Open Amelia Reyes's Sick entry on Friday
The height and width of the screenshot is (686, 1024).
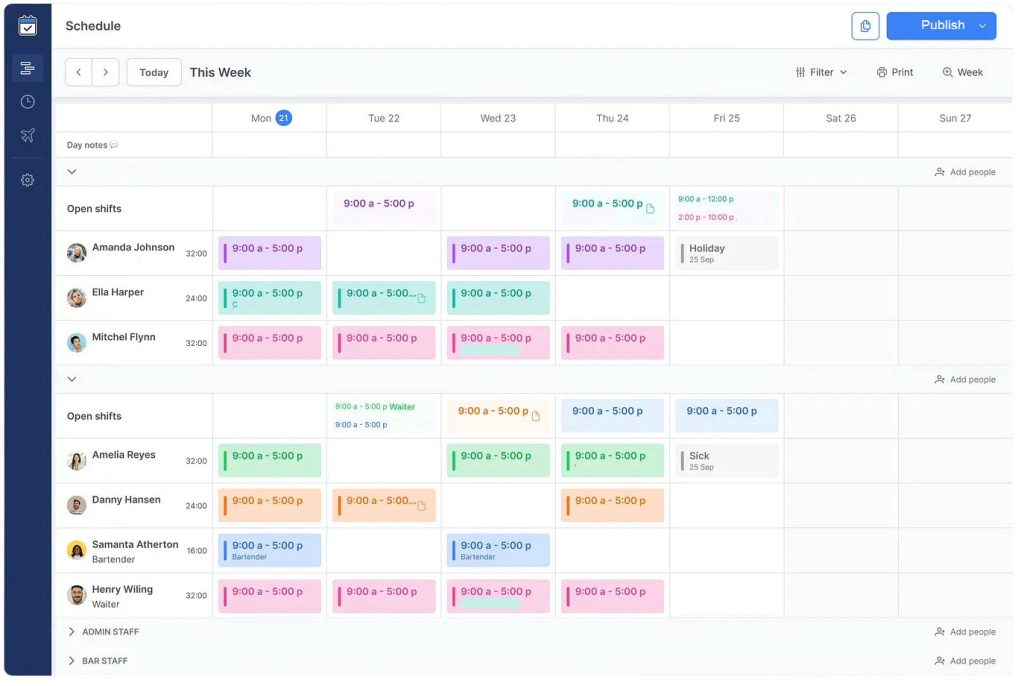pos(727,461)
